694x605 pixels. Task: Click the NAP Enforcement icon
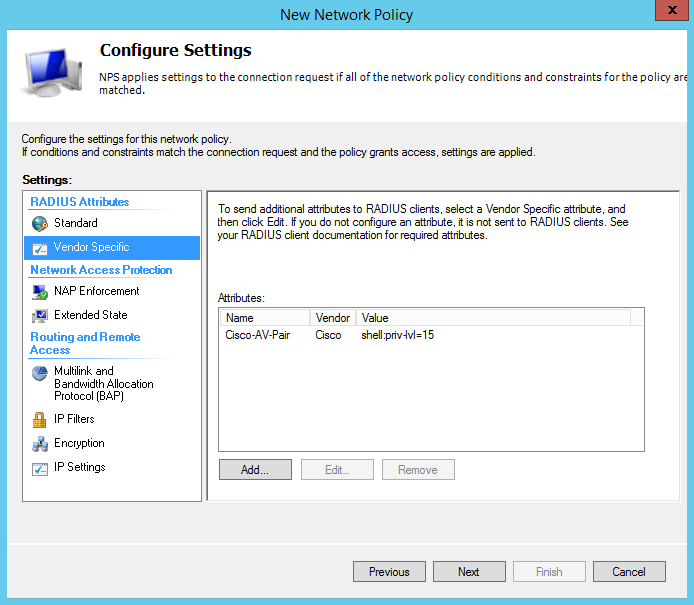(x=39, y=292)
